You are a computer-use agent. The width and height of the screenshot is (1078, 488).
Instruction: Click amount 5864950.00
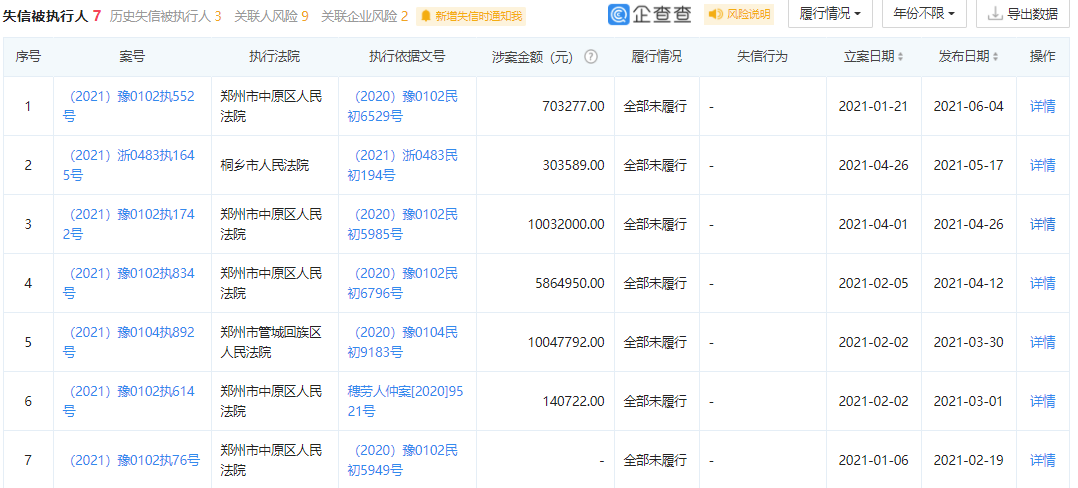pyautogui.click(x=570, y=284)
